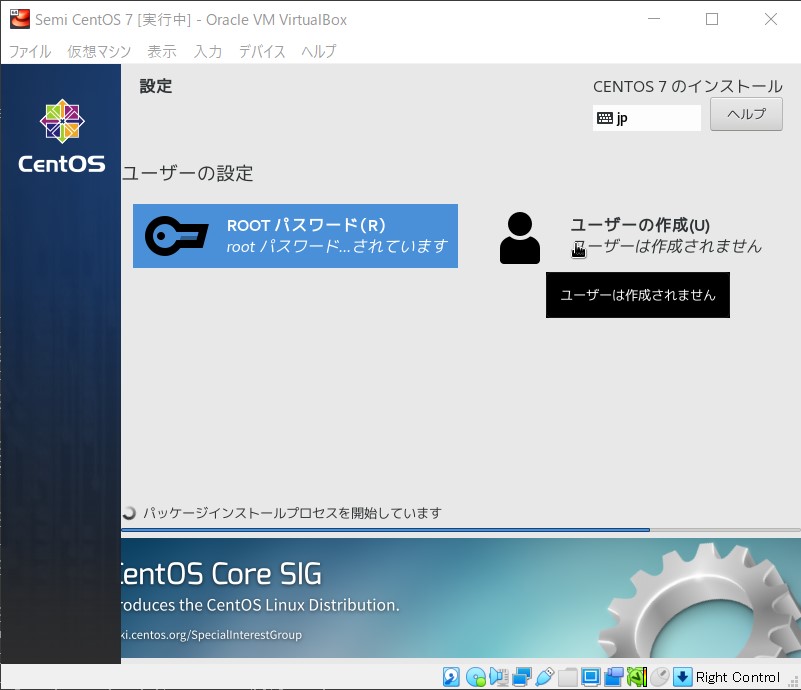Open the 表示 menu
Image resolution: width=801 pixels, height=690 pixels.
(162, 51)
